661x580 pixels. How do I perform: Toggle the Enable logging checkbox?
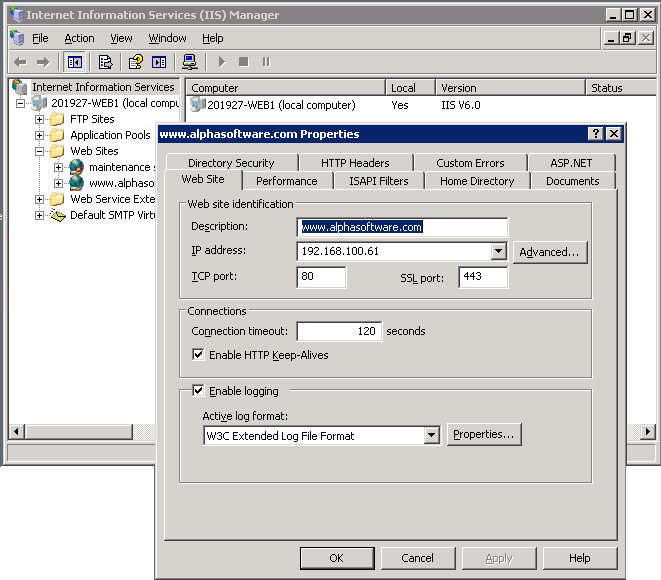[198, 391]
